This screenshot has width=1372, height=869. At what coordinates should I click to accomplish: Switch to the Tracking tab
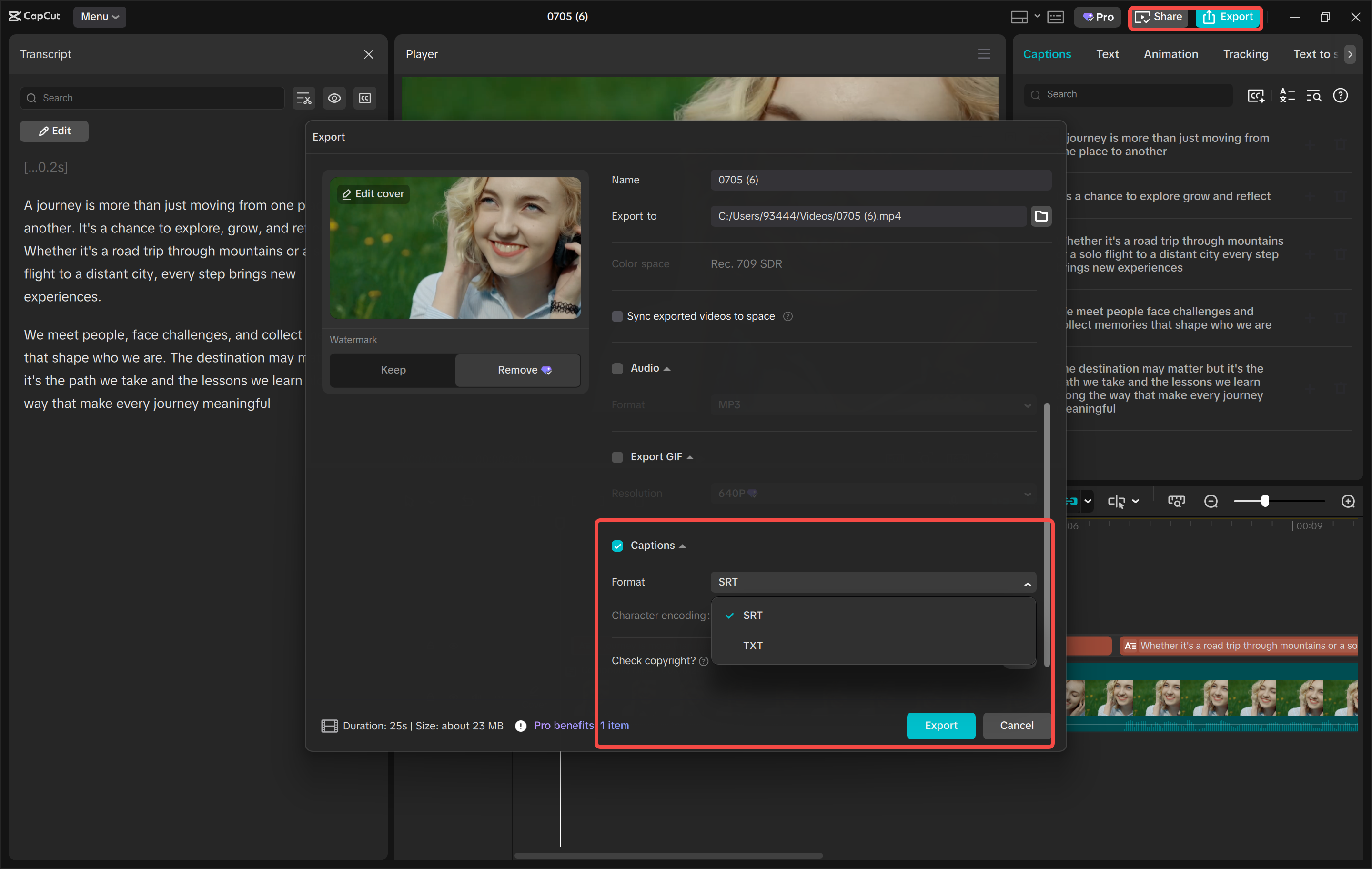(1245, 54)
